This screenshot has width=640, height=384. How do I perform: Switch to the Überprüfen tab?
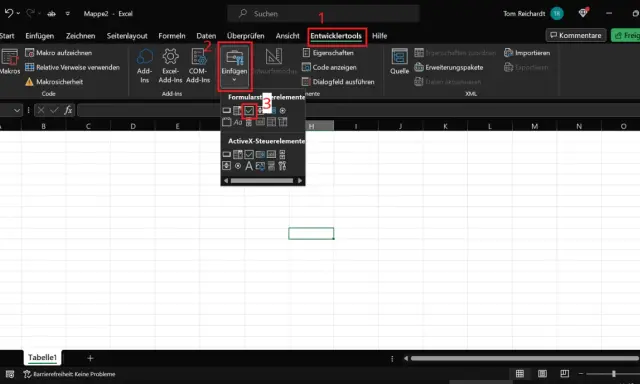(246, 36)
